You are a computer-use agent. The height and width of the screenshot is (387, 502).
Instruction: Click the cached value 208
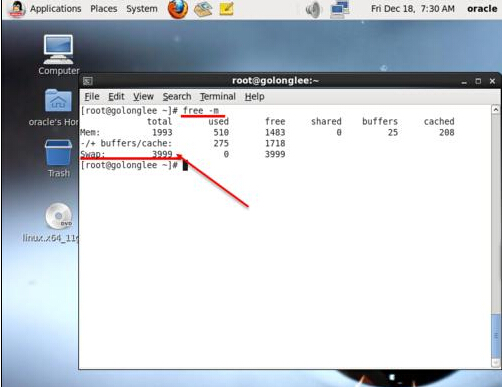(x=447, y=132)
